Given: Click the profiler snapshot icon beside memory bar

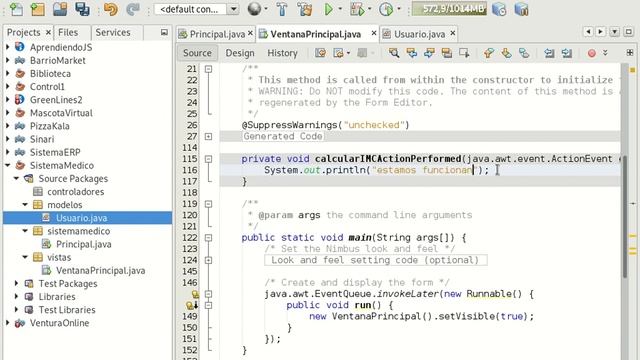Looking at the screenshot, I should click(499, 9).
